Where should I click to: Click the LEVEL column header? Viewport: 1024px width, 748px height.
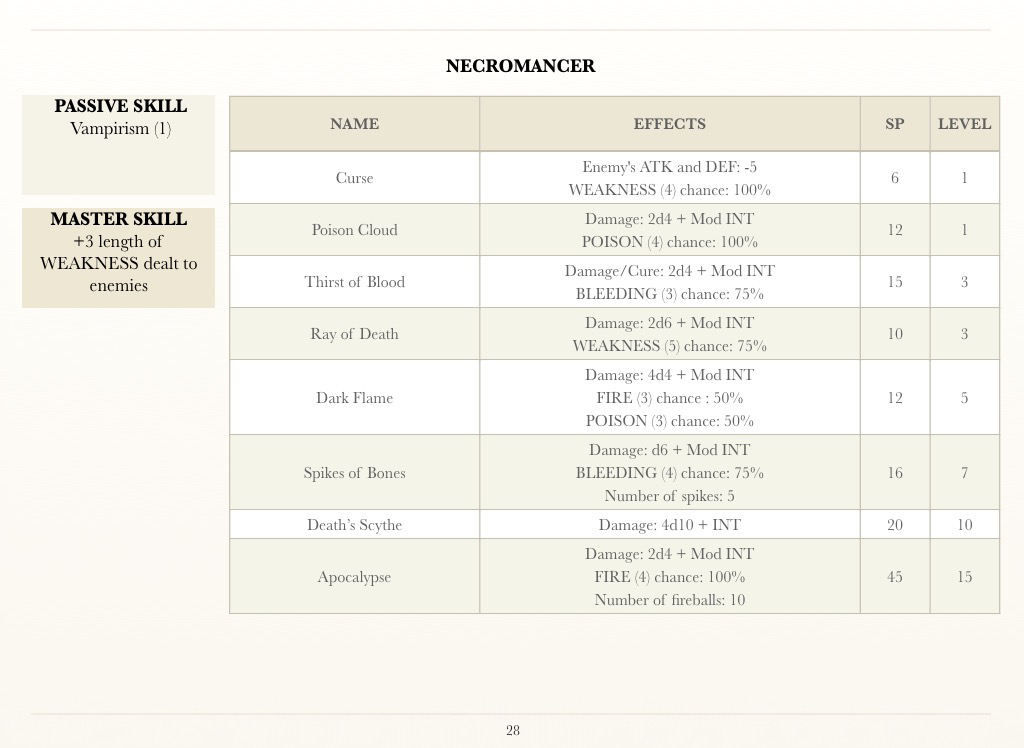964,124
